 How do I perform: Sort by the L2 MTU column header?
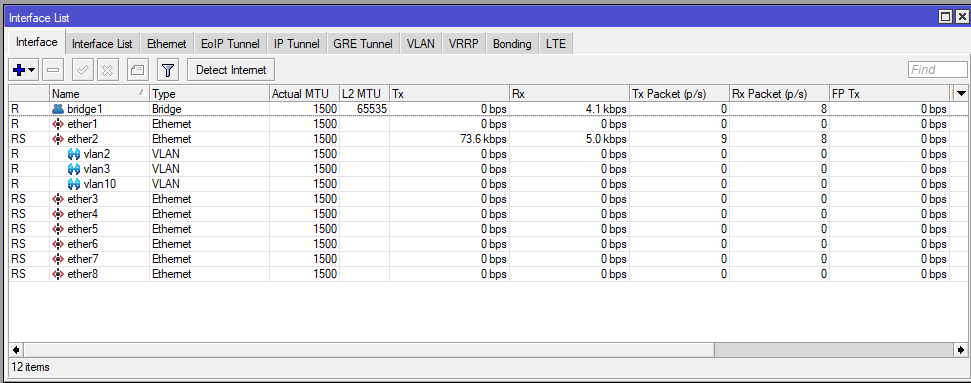364,94
